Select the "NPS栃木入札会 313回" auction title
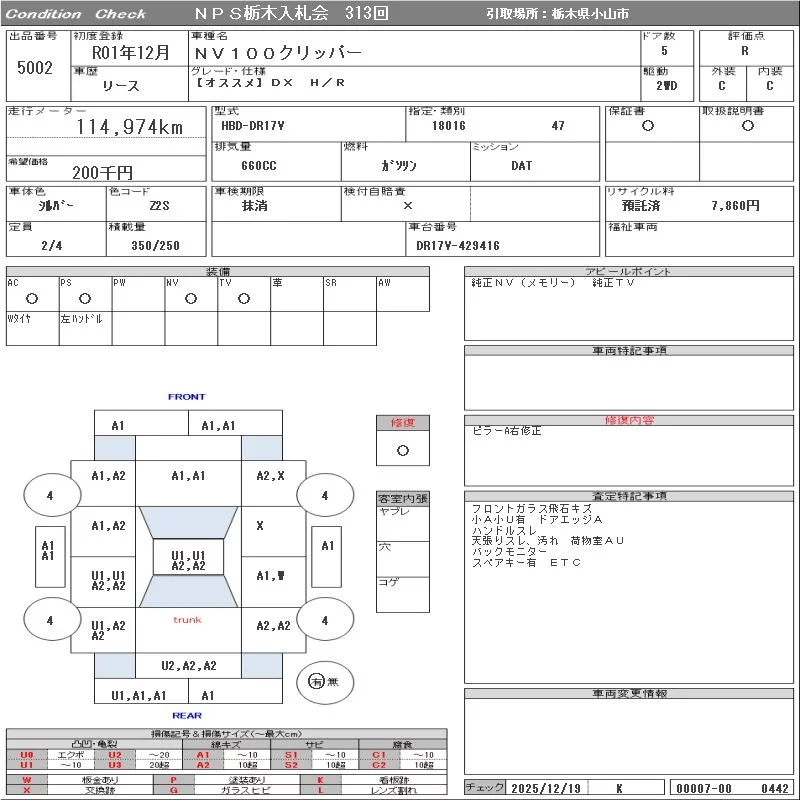 click(x=291, y=13)
